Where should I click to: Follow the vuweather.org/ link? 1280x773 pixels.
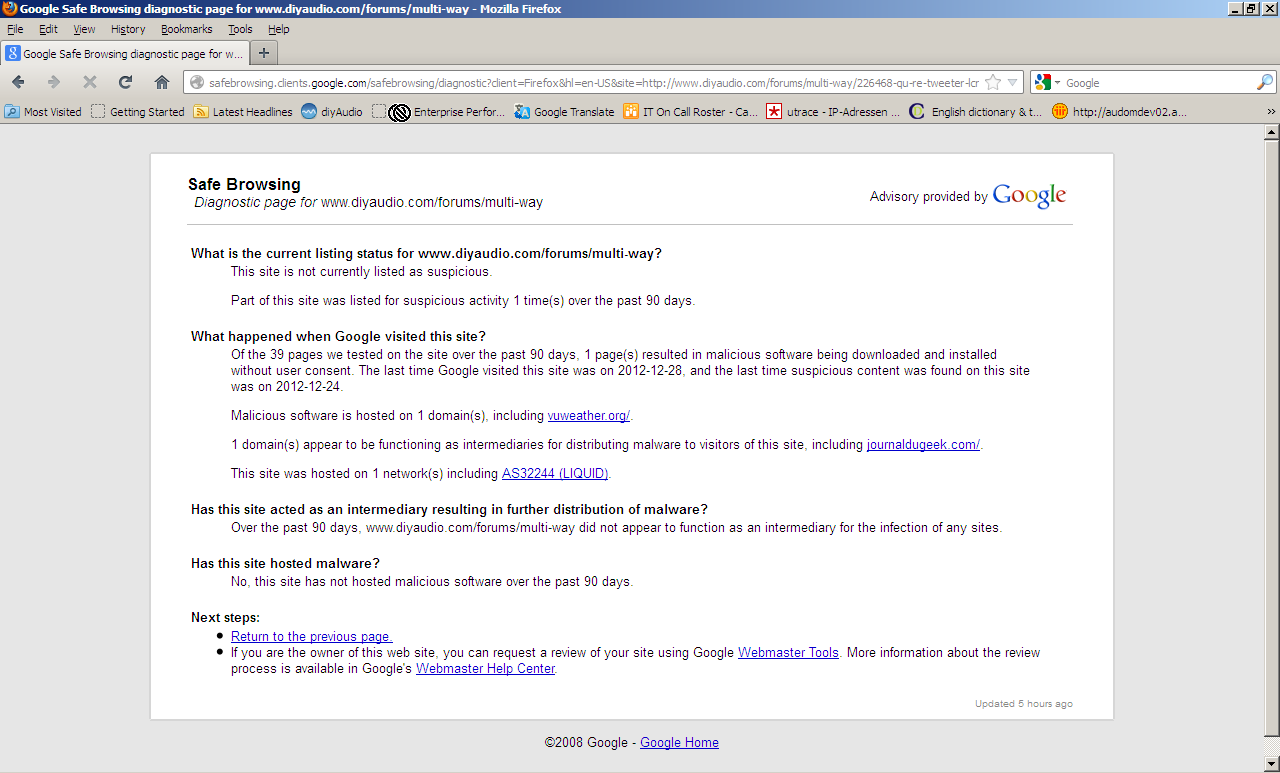click(x=589, y=416)
